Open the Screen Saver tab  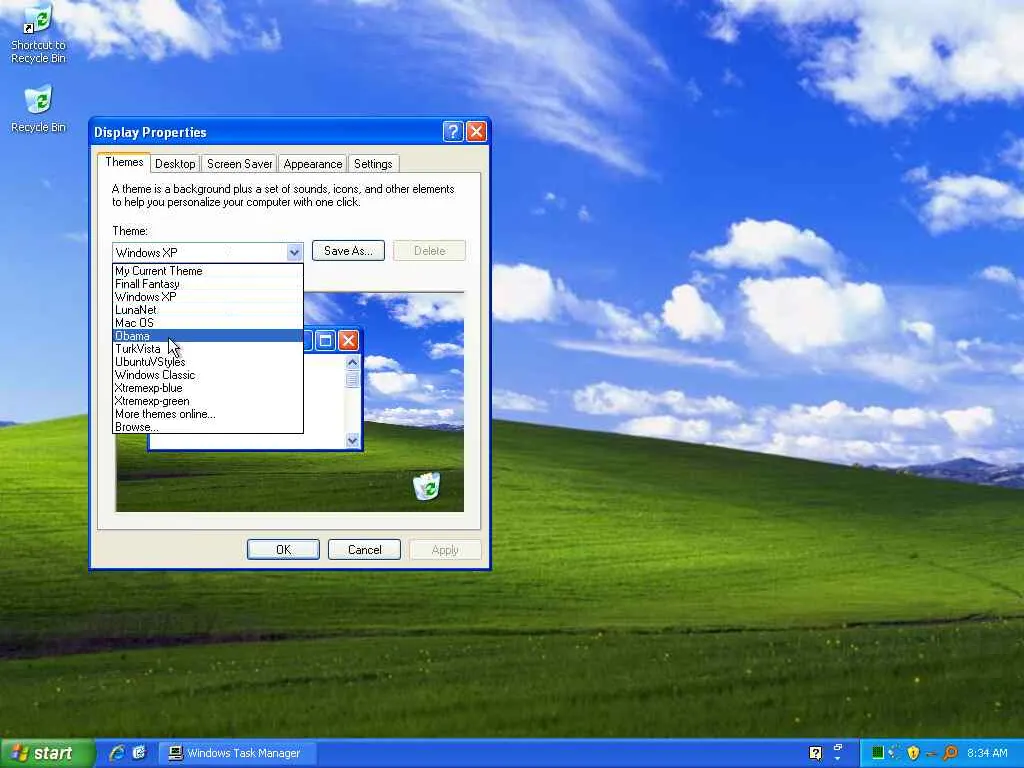(x=239, y=164)
